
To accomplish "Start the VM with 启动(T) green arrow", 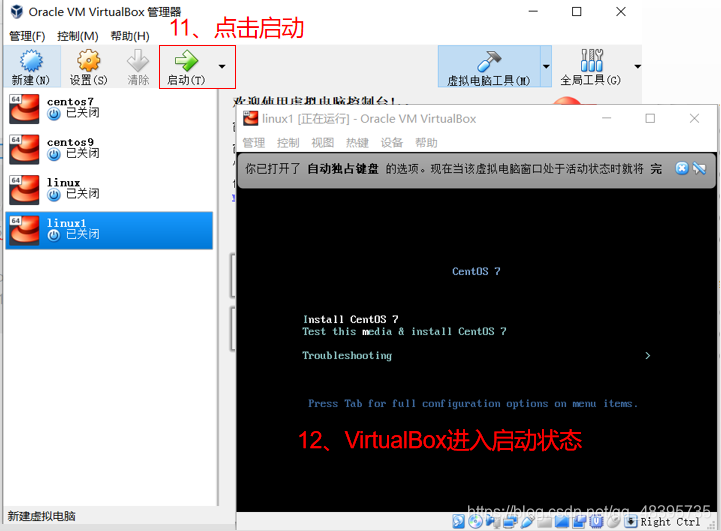I will (186, 67).
